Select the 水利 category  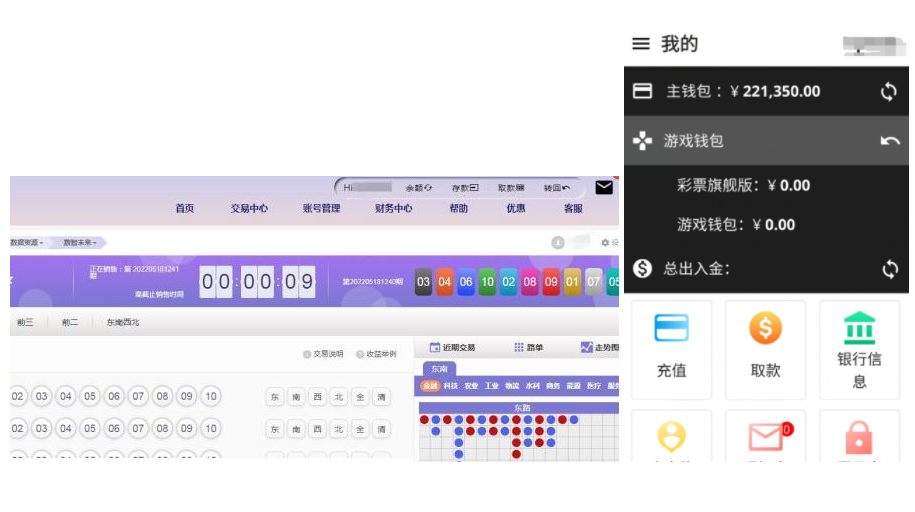[x=533, y=386]
